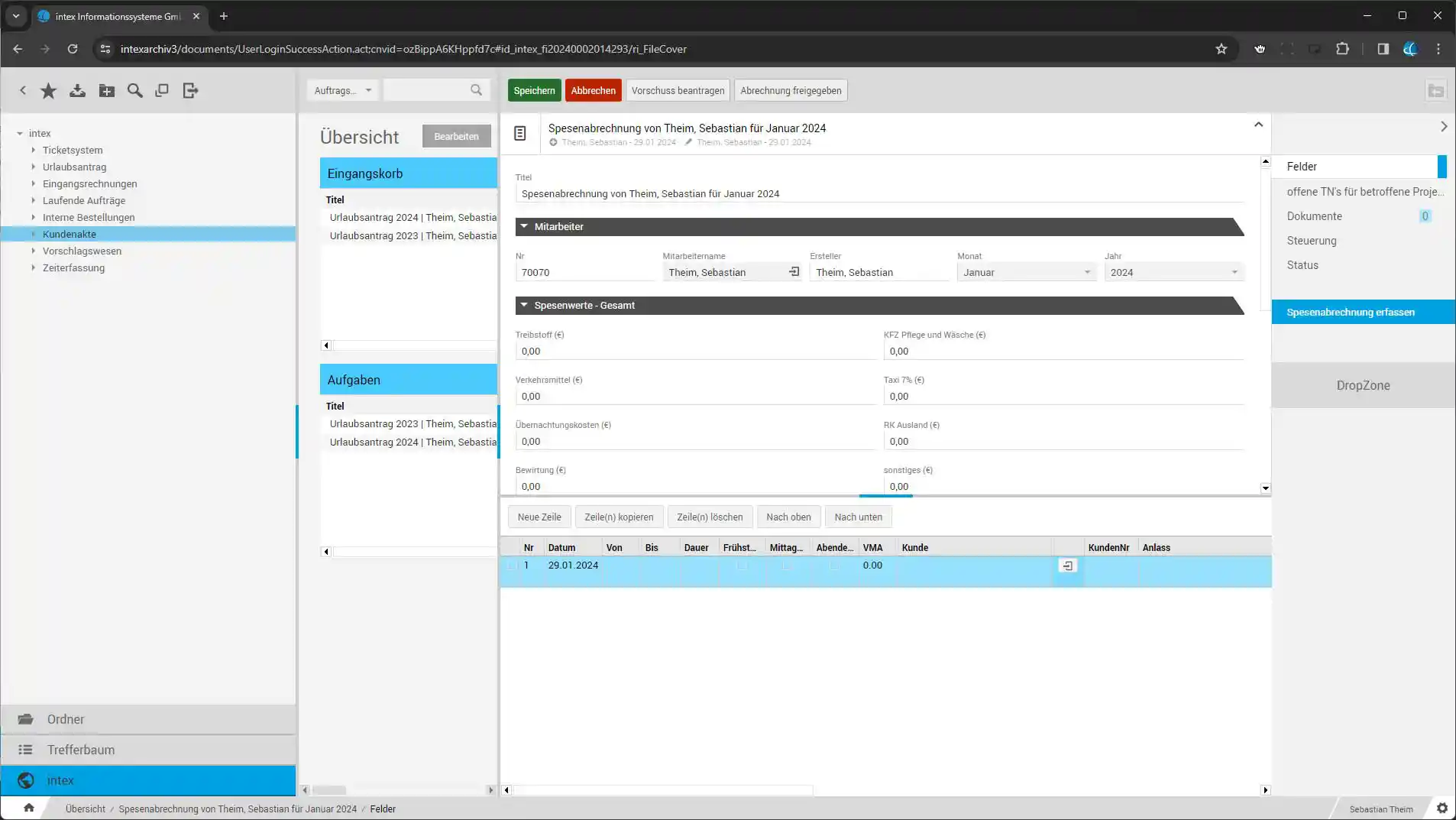Click the logout exit icon in sidebar toolbar
1456x820 pixels.
coord(190,91)
